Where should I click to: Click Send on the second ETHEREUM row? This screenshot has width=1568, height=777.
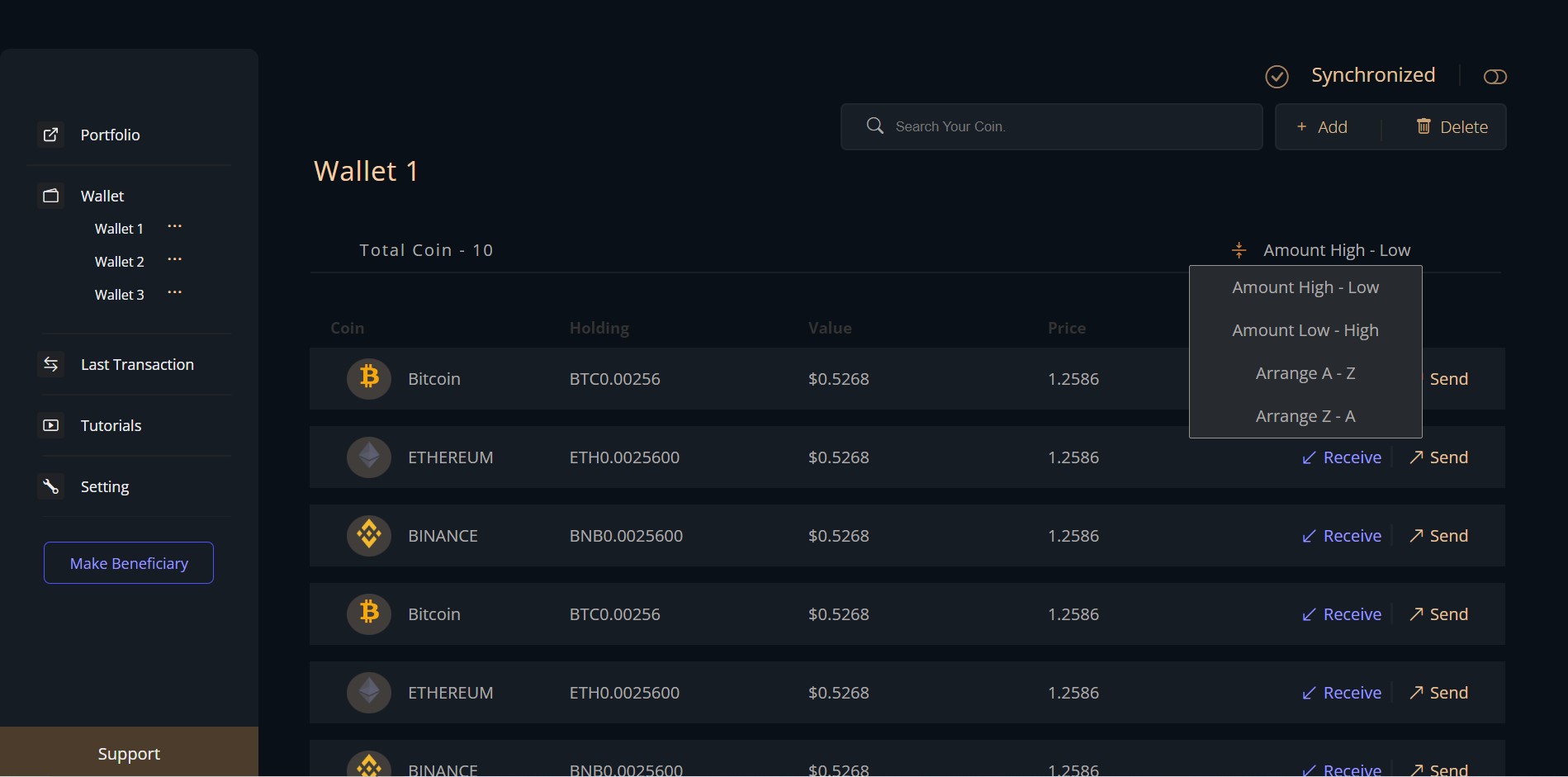tap(1438, 693)
